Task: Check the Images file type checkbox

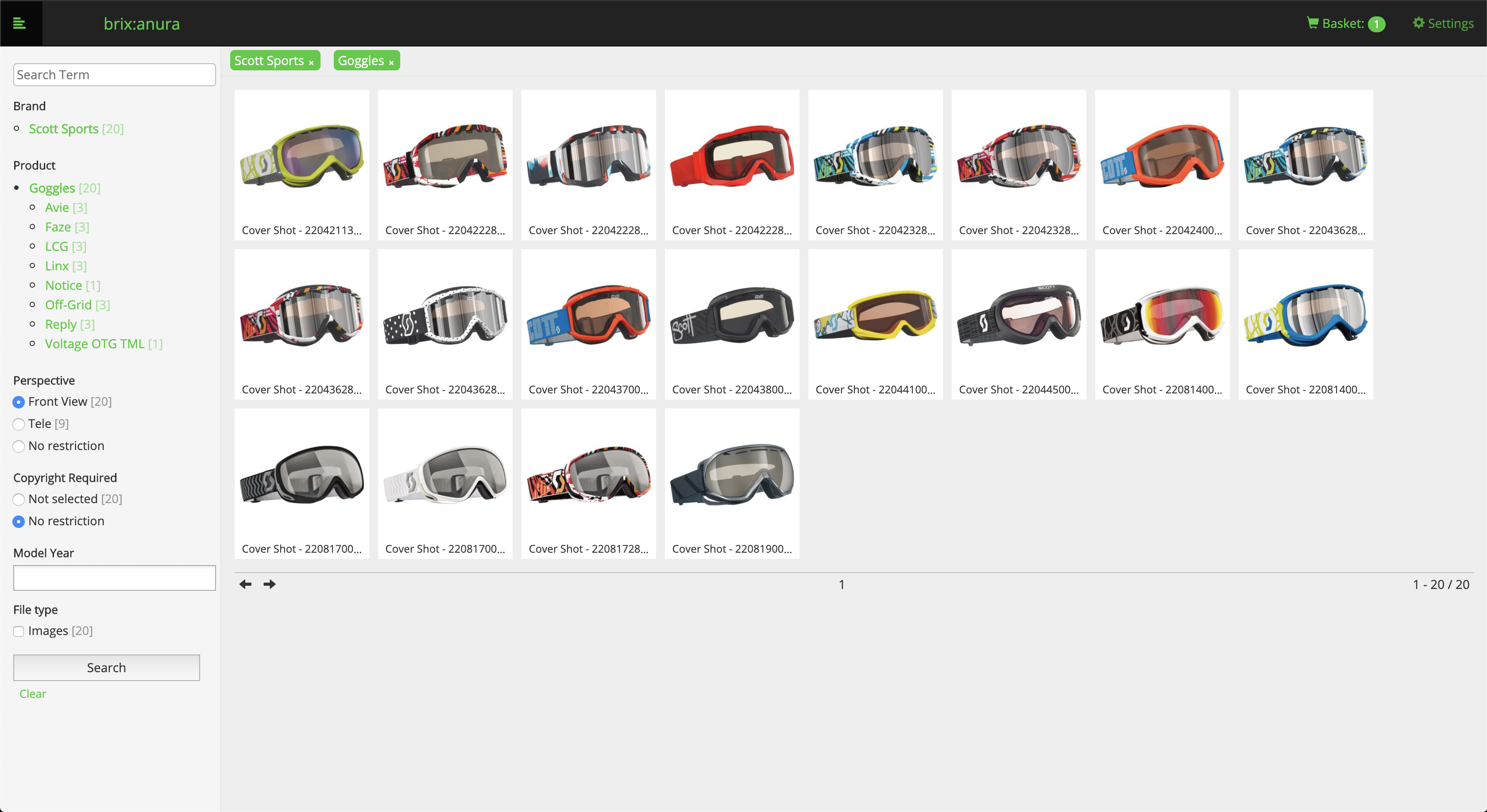Action: [19, 631]
